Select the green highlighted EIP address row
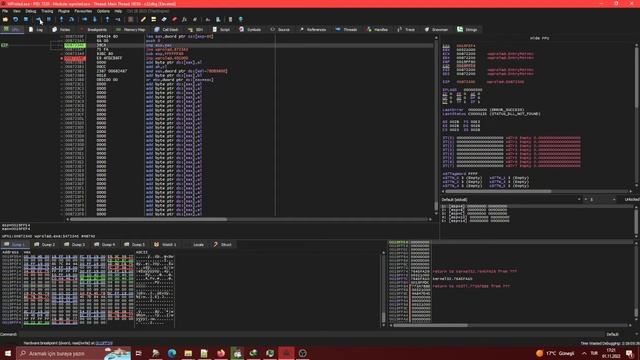 tap(75, 45)
